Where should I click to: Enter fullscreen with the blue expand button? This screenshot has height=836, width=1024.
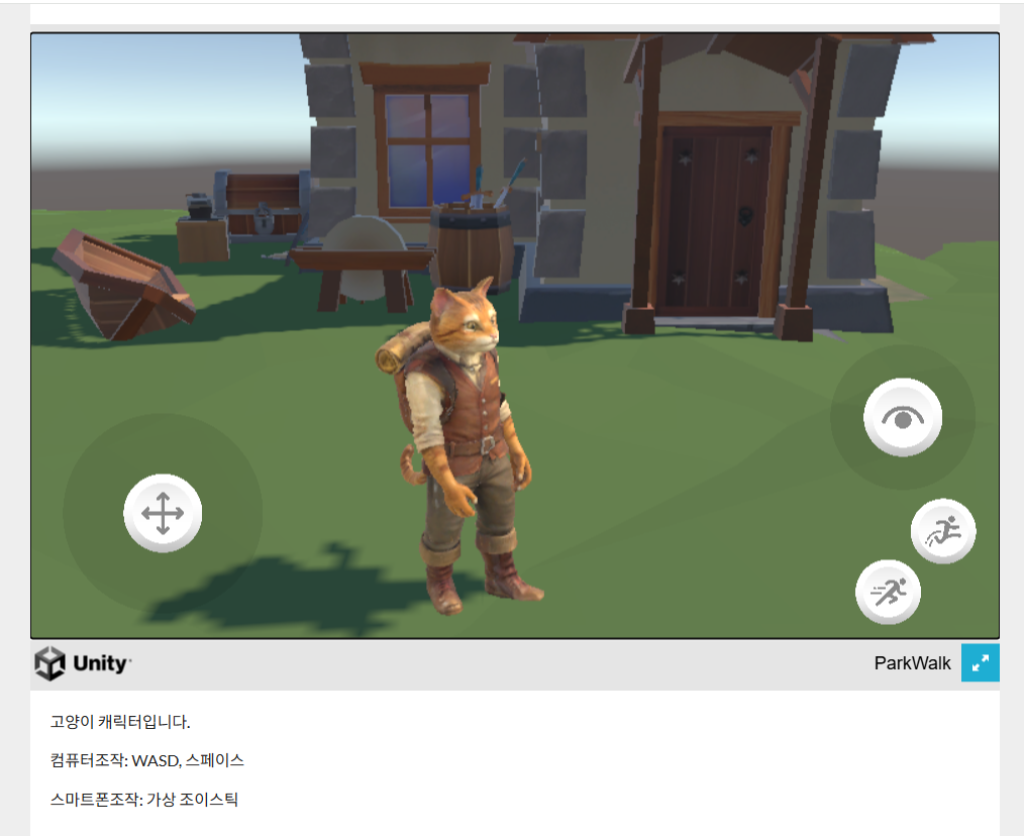[x=980, y=662]
